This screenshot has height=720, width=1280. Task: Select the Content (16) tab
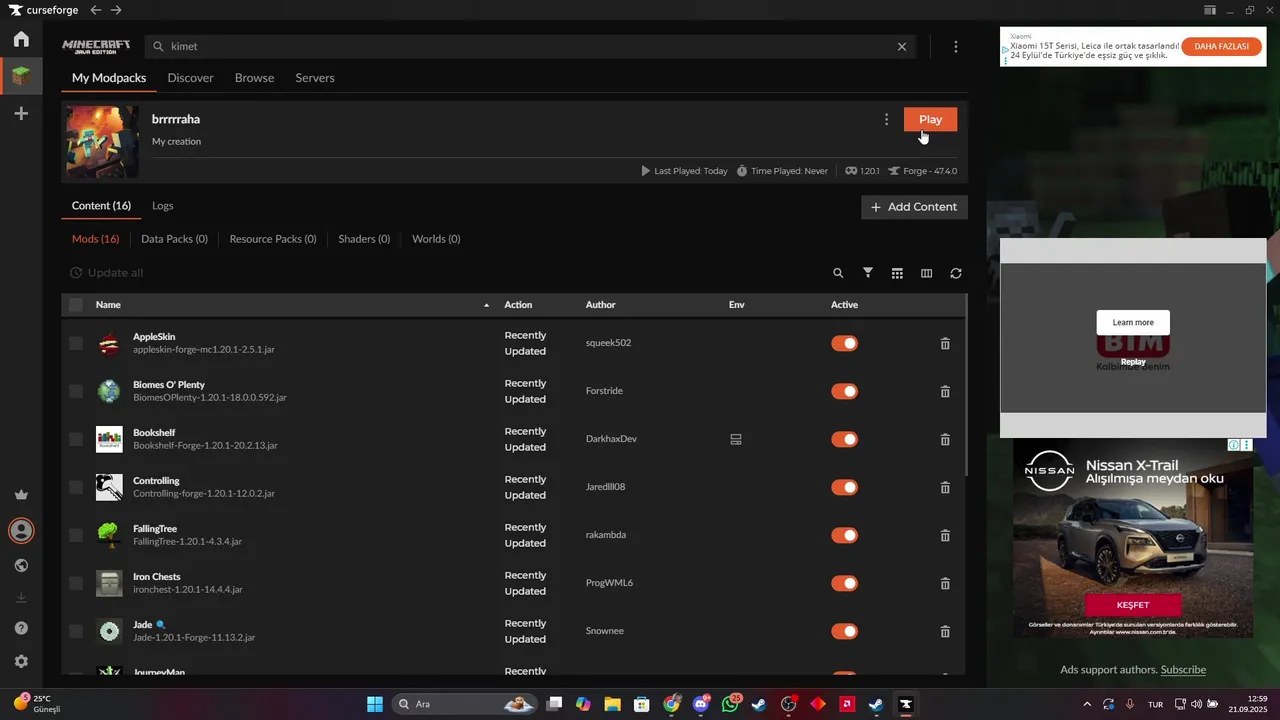[101, 206]
